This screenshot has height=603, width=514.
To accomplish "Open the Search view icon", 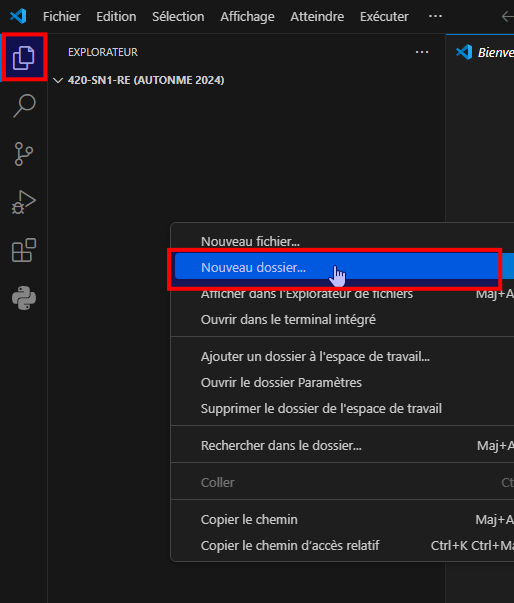I will tap(24, 105).
